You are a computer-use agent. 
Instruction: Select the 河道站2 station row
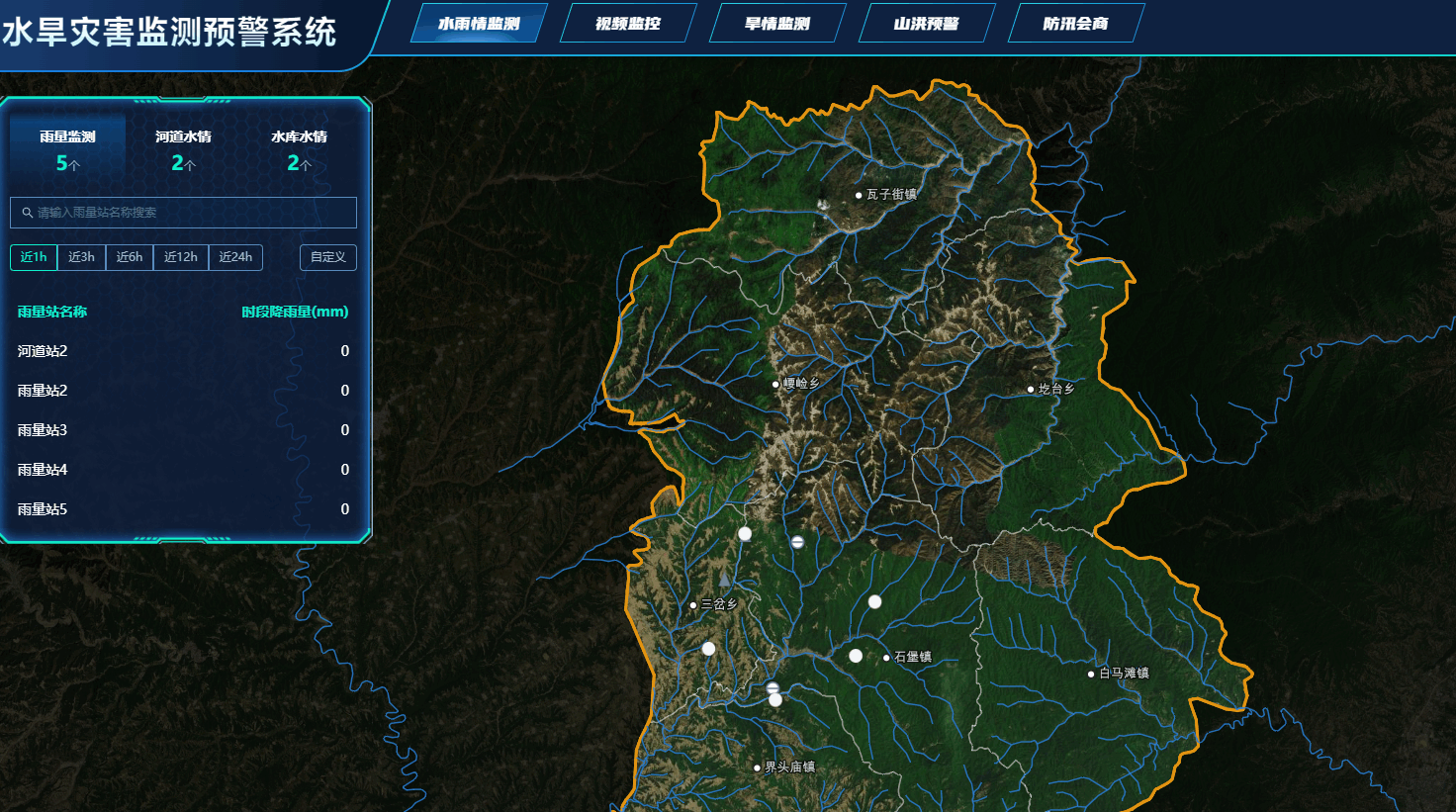[183, 351]
